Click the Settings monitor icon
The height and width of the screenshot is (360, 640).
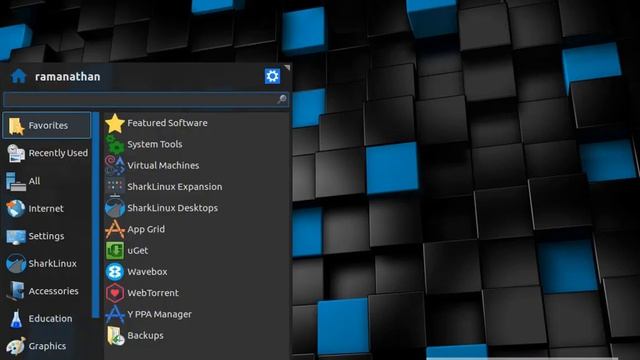pos(16,236)
